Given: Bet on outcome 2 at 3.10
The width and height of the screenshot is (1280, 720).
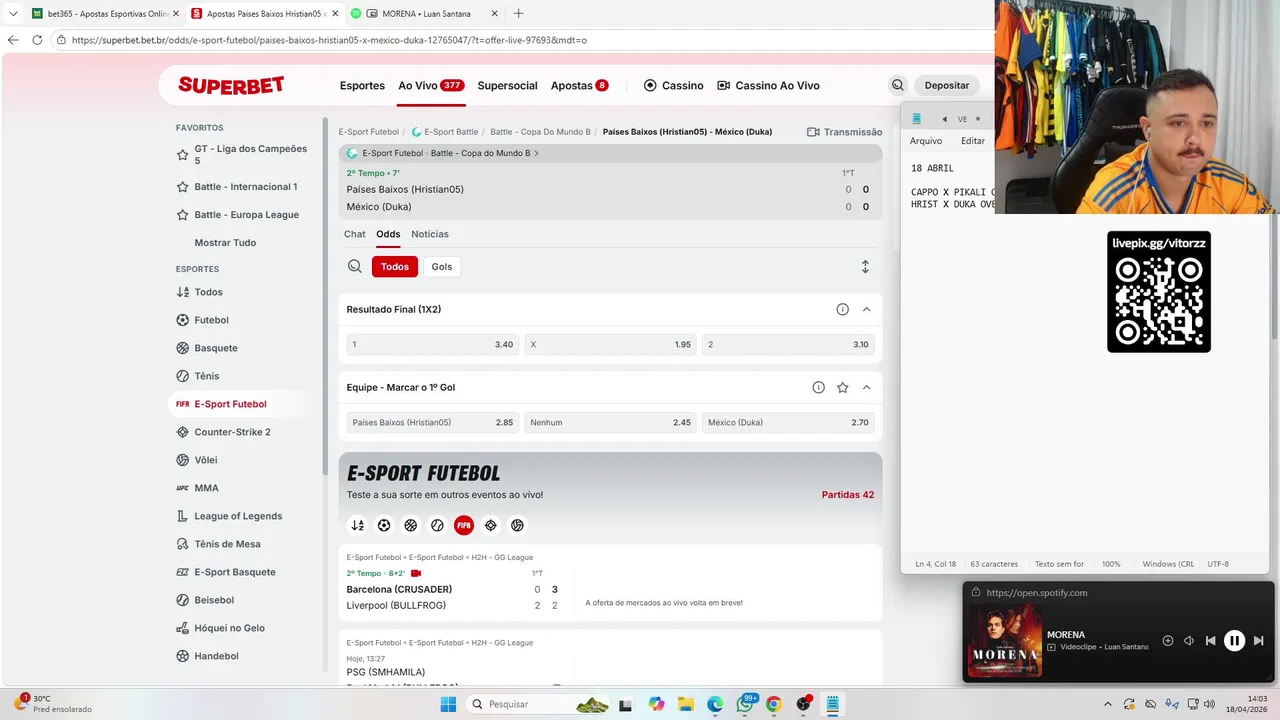Looking at the screenshot, I should (788, 344).
